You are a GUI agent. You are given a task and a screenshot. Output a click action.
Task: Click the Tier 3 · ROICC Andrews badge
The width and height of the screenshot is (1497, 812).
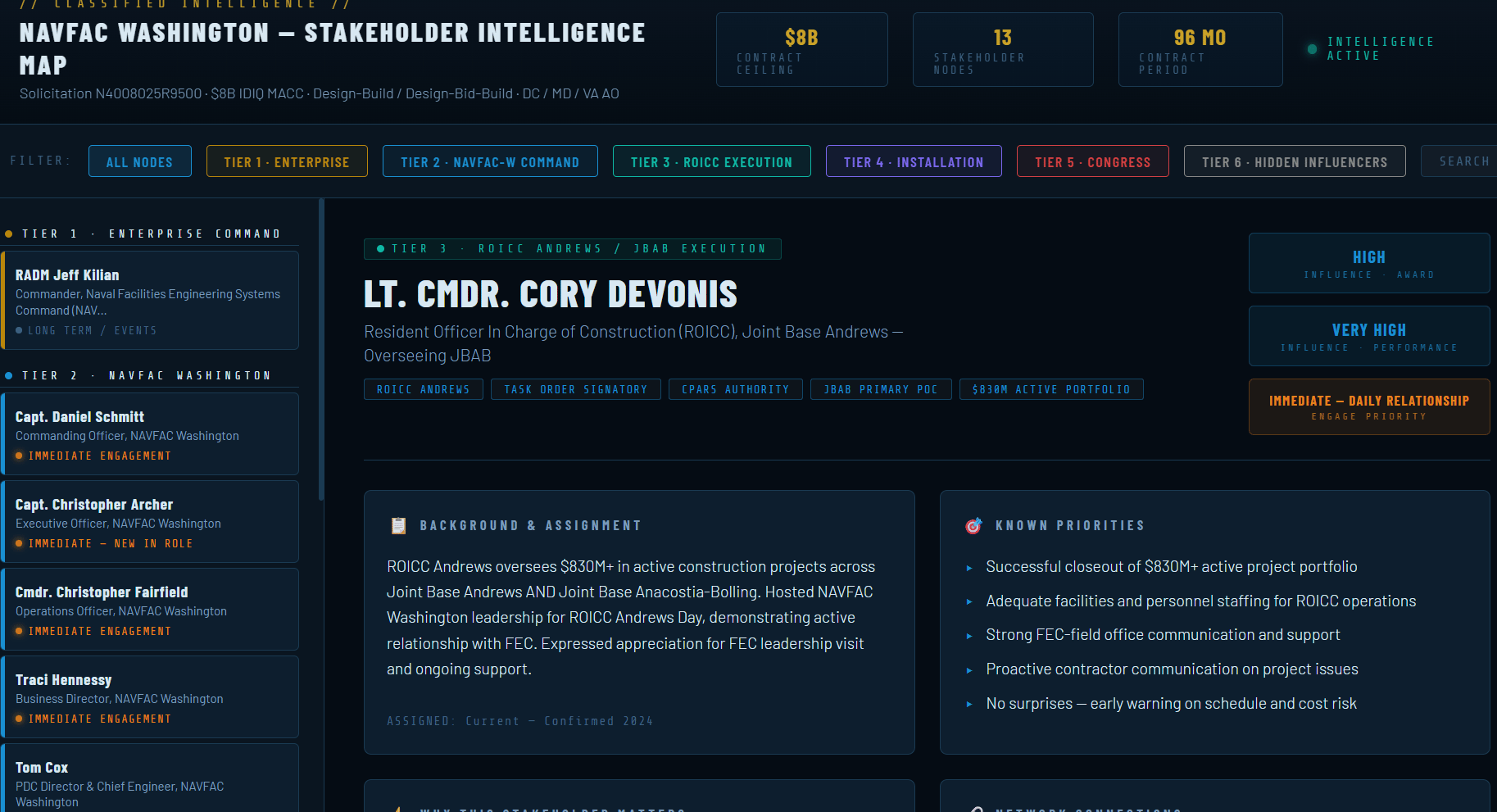(x=573, y=248)
